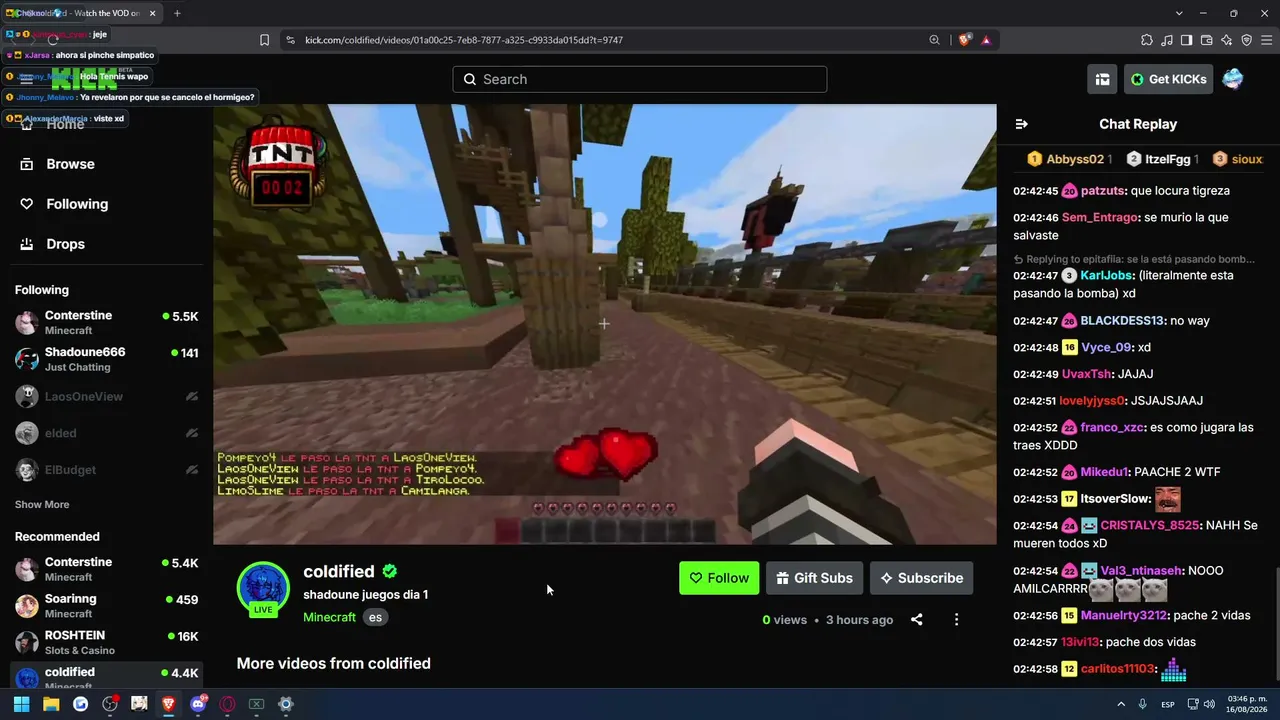This screenshot has width=1280, height=720.
Task: Open the video three-dot options menu
Action: pyautogui.click(x=956, y=620)
